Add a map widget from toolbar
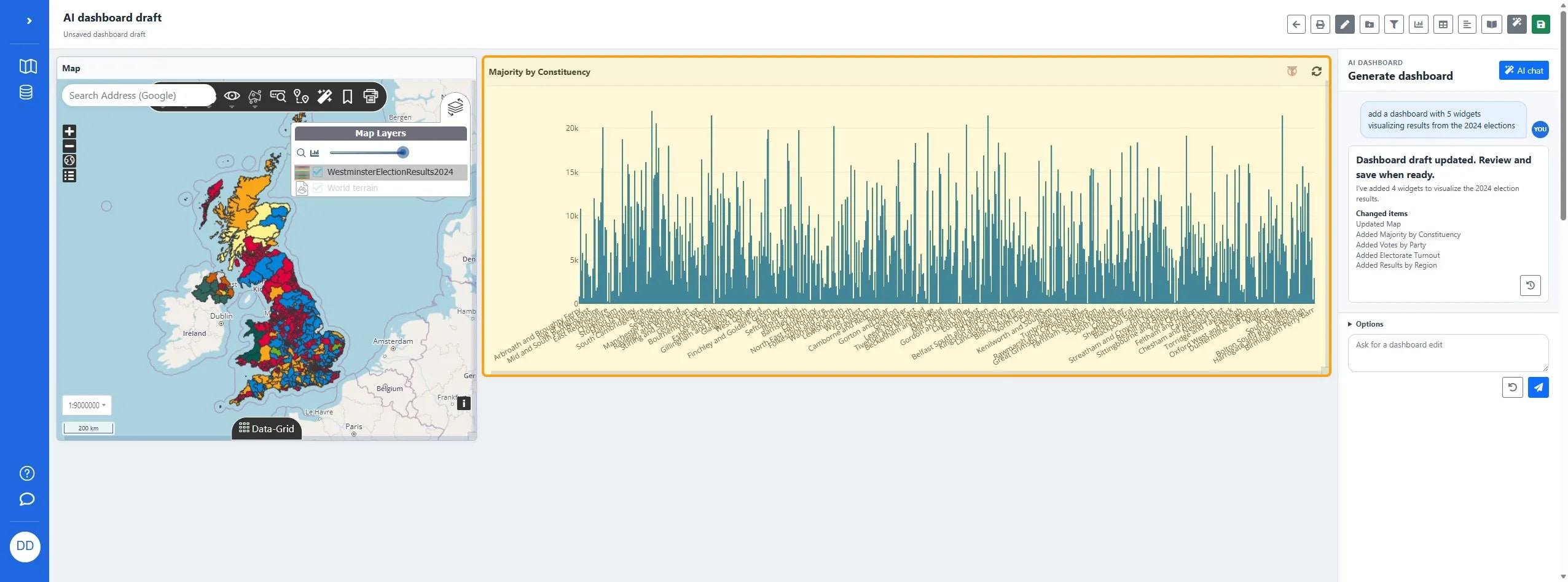The height and width of the screenshot is (582, 1568). (1492, 25)
